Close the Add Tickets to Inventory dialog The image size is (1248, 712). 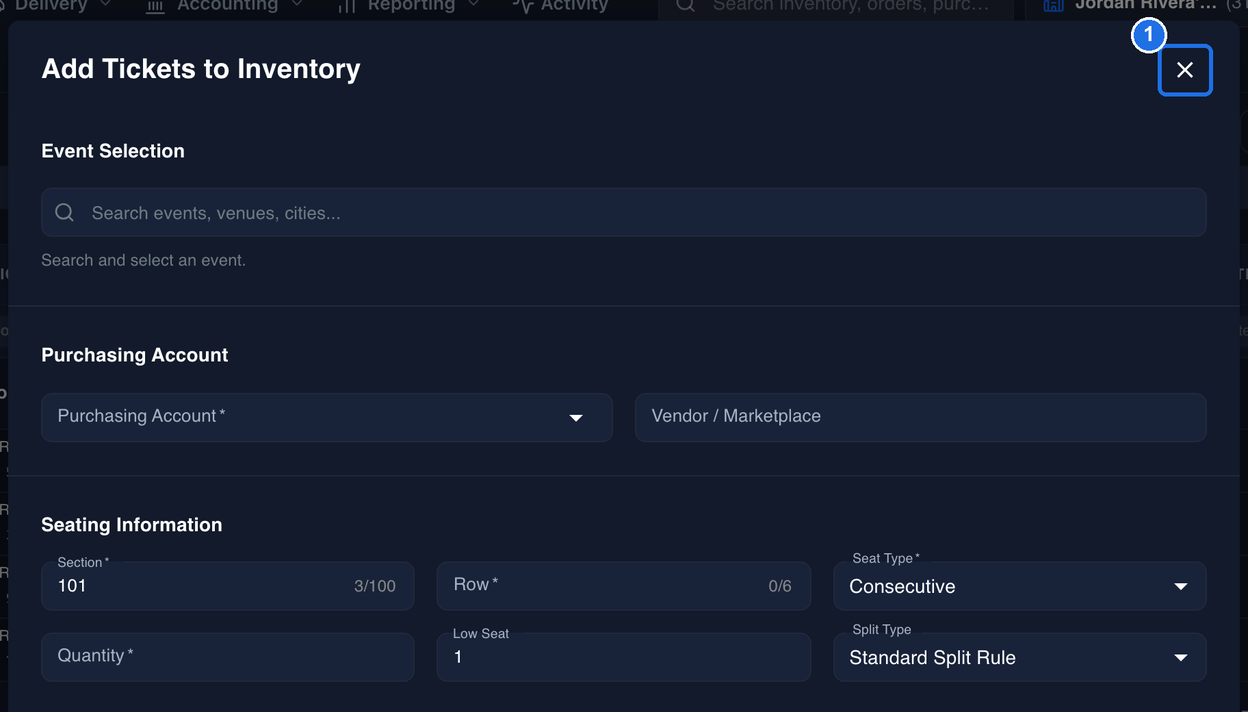coord(1185,70)
